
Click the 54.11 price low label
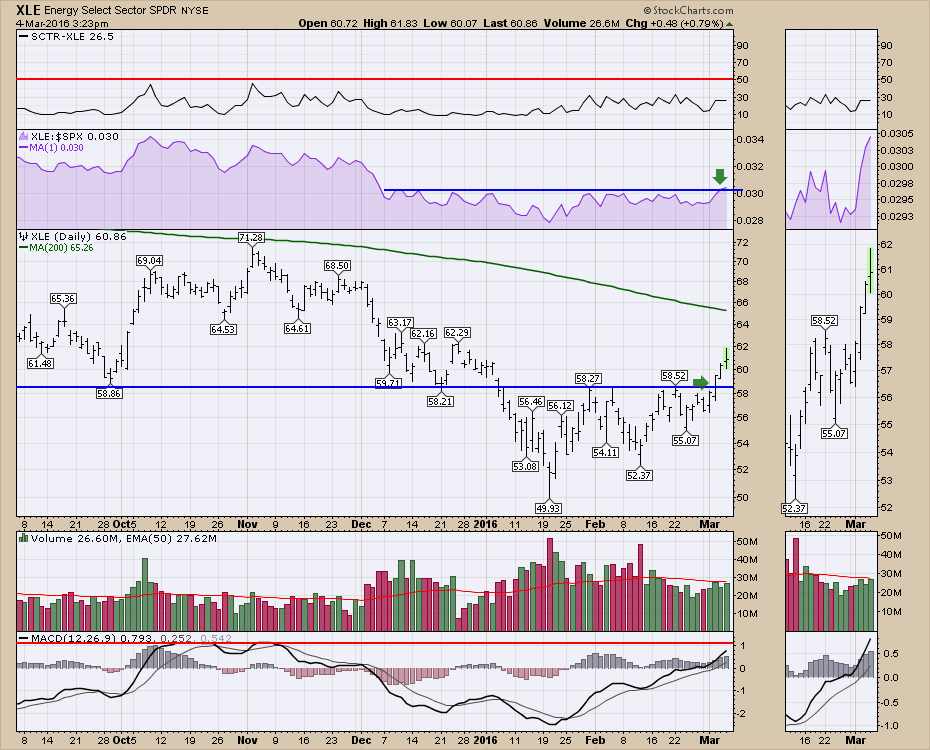(x=606, y=452)
